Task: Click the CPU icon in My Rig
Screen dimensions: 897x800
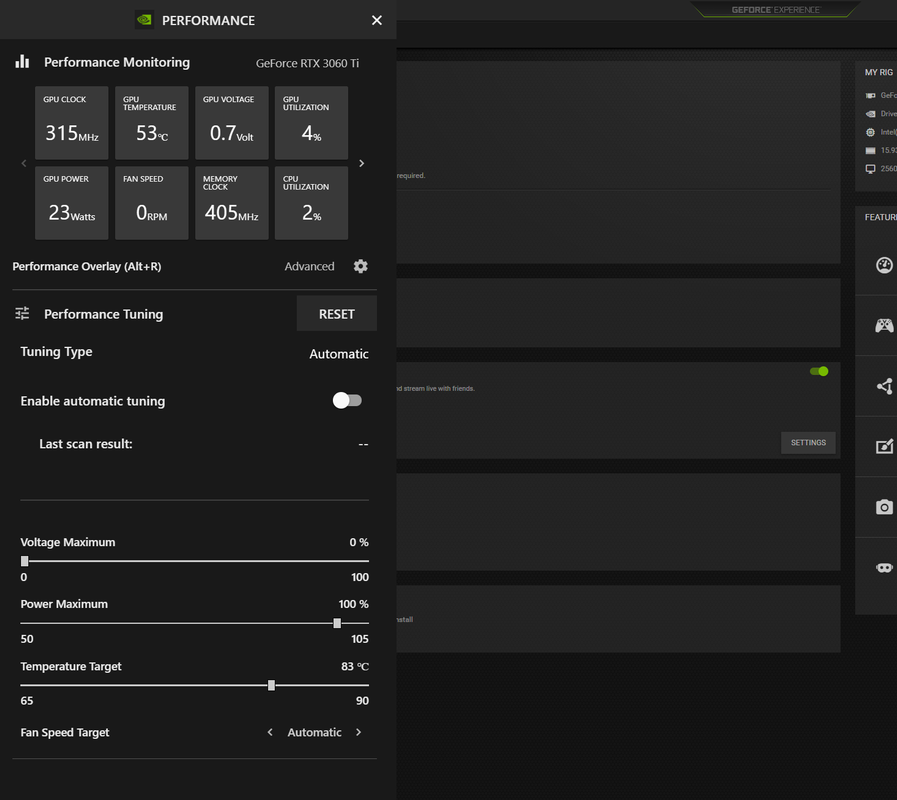Action: pyautogui.click(x=870, y=132)
